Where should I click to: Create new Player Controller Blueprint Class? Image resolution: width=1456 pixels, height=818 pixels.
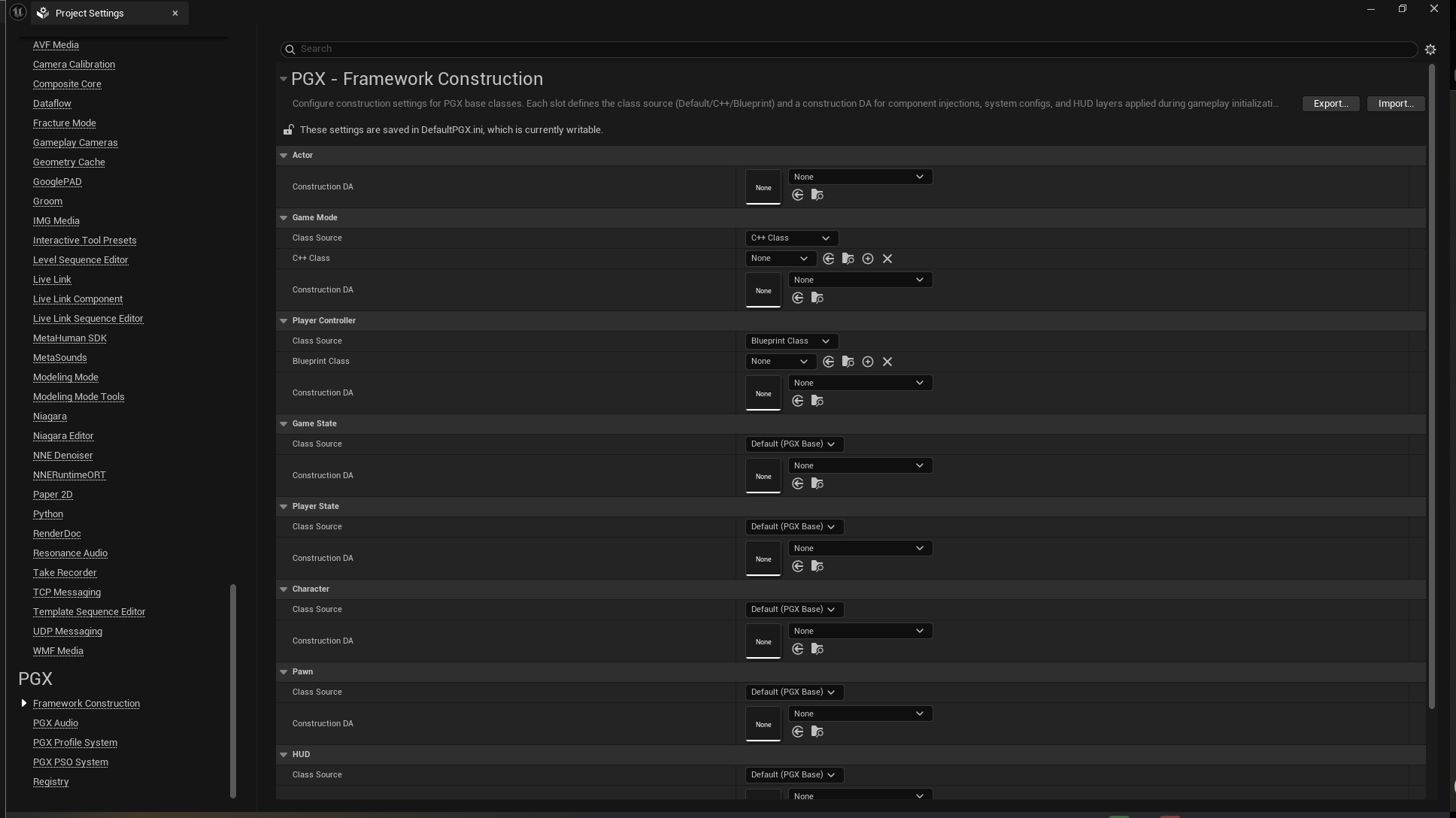pyautogui.click(x=868, y=362)
